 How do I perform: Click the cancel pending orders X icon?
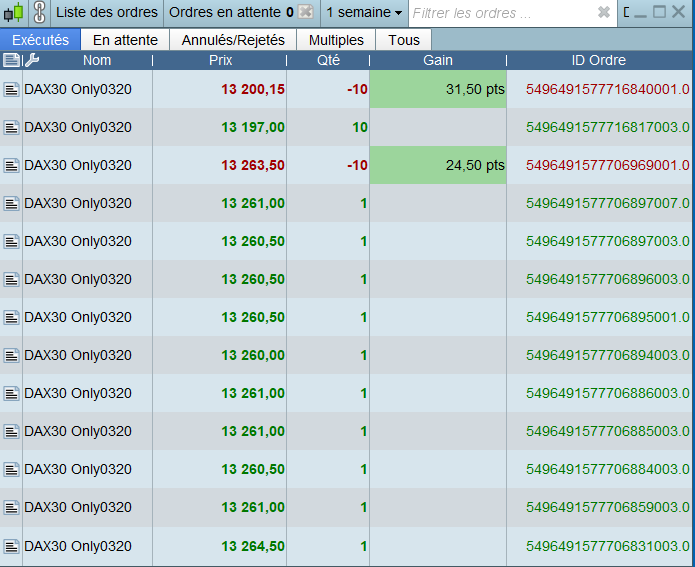[306, 12]
